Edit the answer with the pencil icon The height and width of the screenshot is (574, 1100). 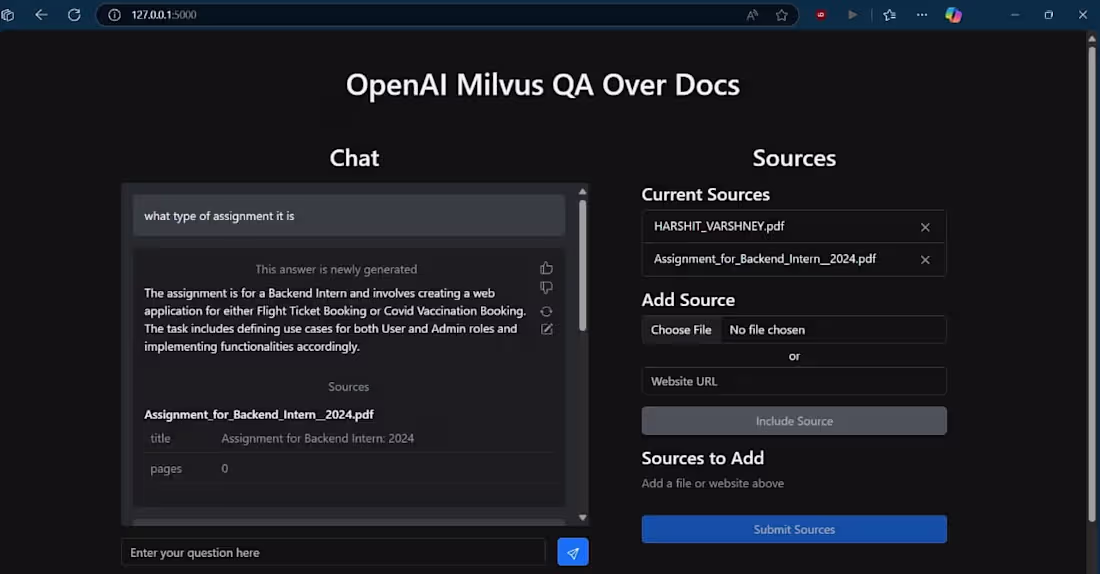[x=546, y=329]
